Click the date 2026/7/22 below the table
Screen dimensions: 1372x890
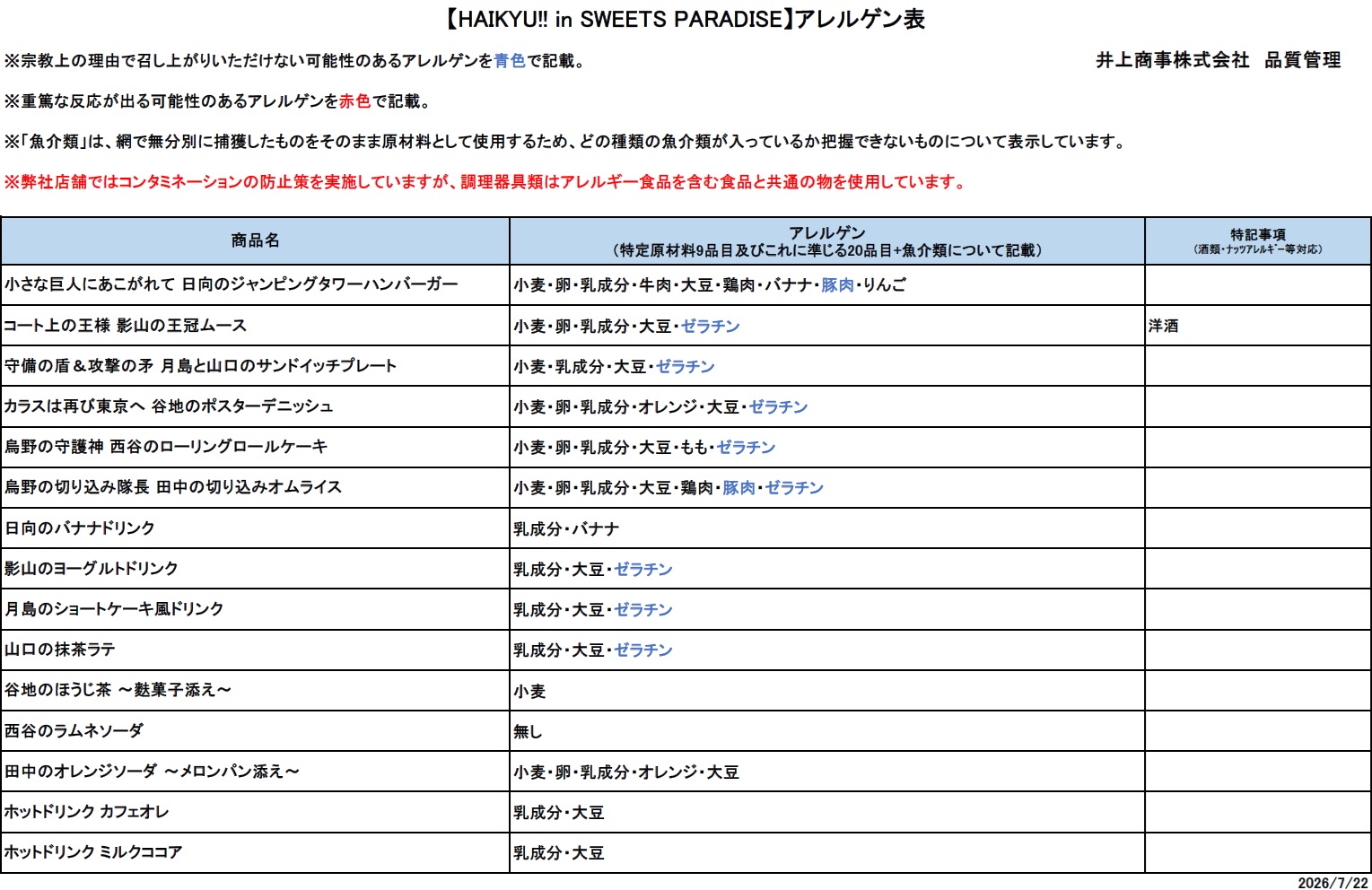[1333, 883]
